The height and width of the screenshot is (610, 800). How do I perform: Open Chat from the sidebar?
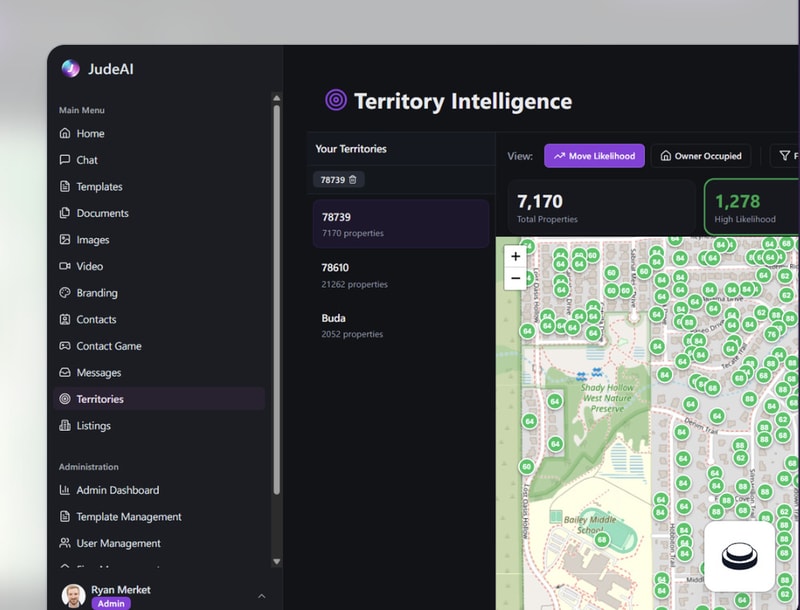click(86, 160)
